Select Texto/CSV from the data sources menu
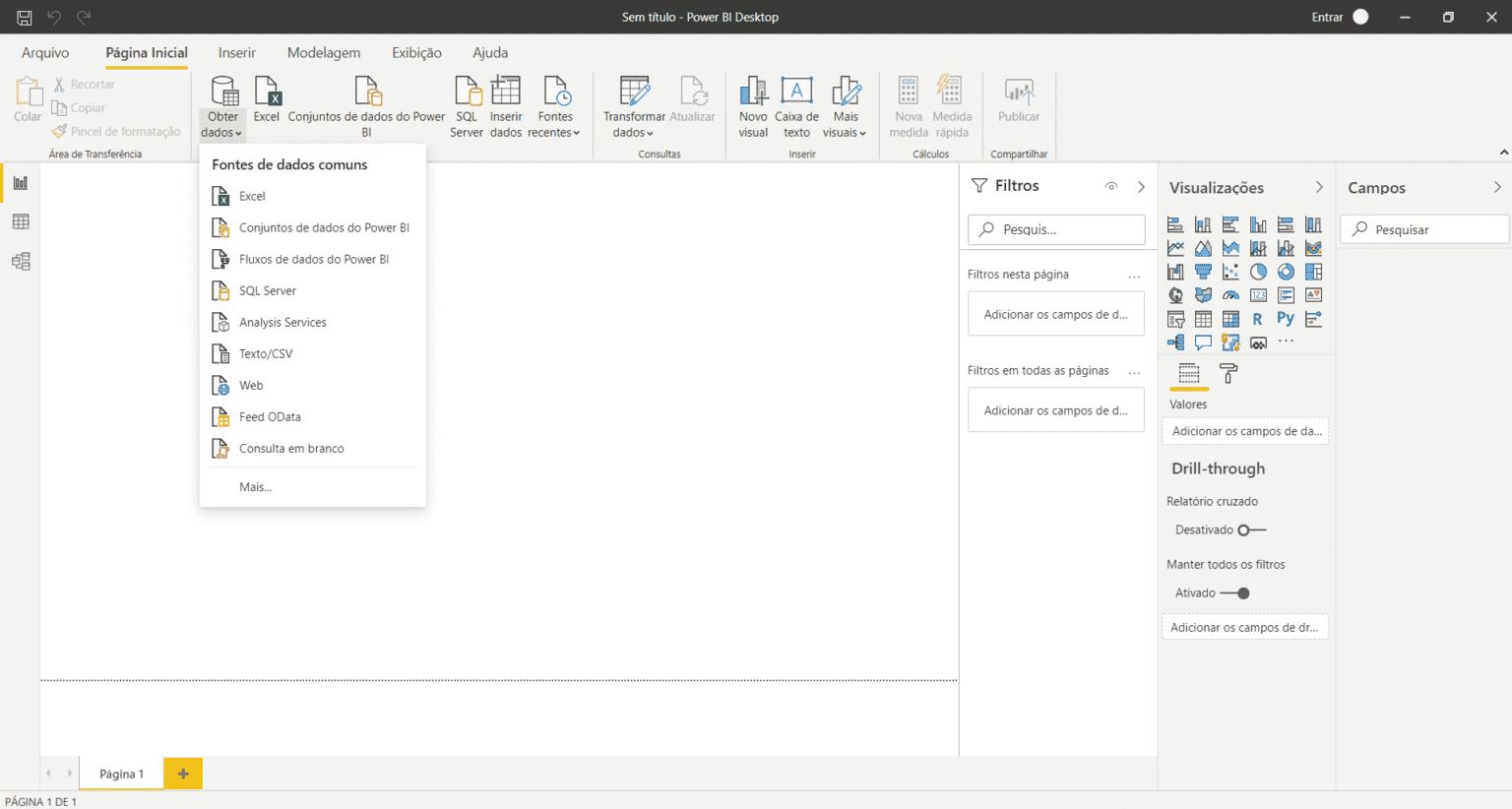This screenshot has height=809, width=1512. [x=268, y=353]
